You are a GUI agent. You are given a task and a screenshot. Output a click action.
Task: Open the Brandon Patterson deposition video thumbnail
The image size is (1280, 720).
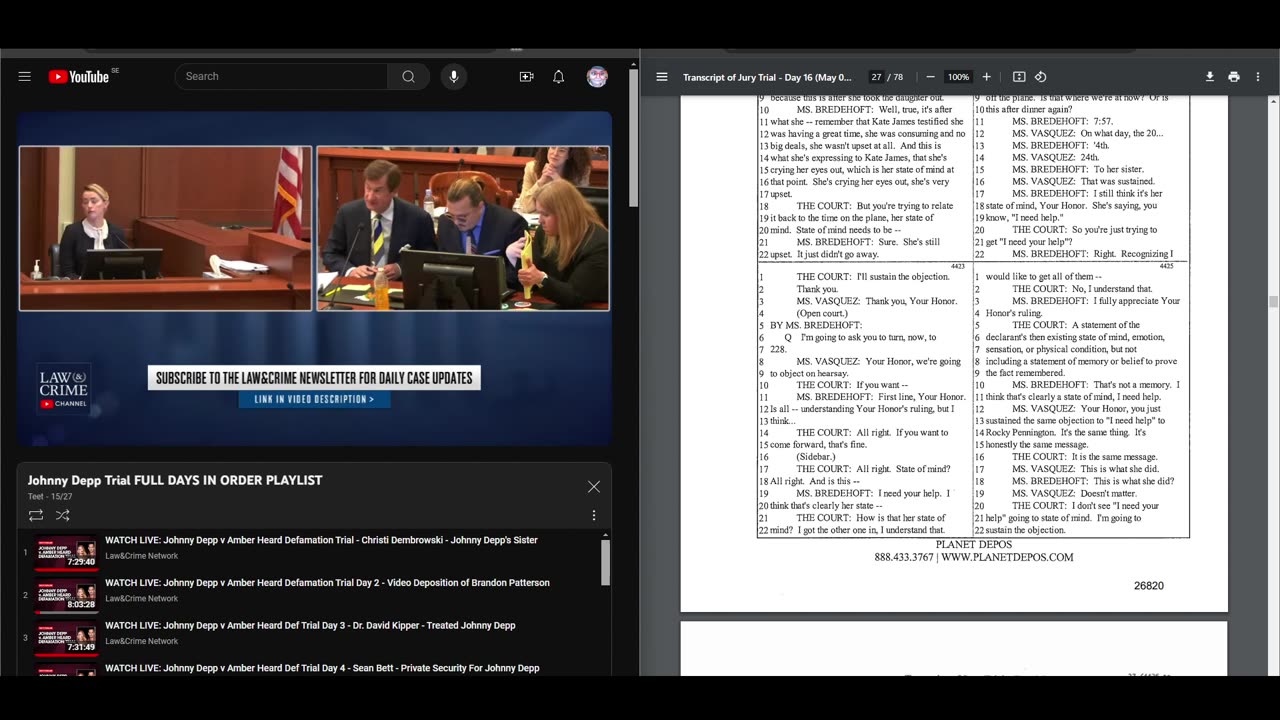pyautogui.click(x=67, y=595)
